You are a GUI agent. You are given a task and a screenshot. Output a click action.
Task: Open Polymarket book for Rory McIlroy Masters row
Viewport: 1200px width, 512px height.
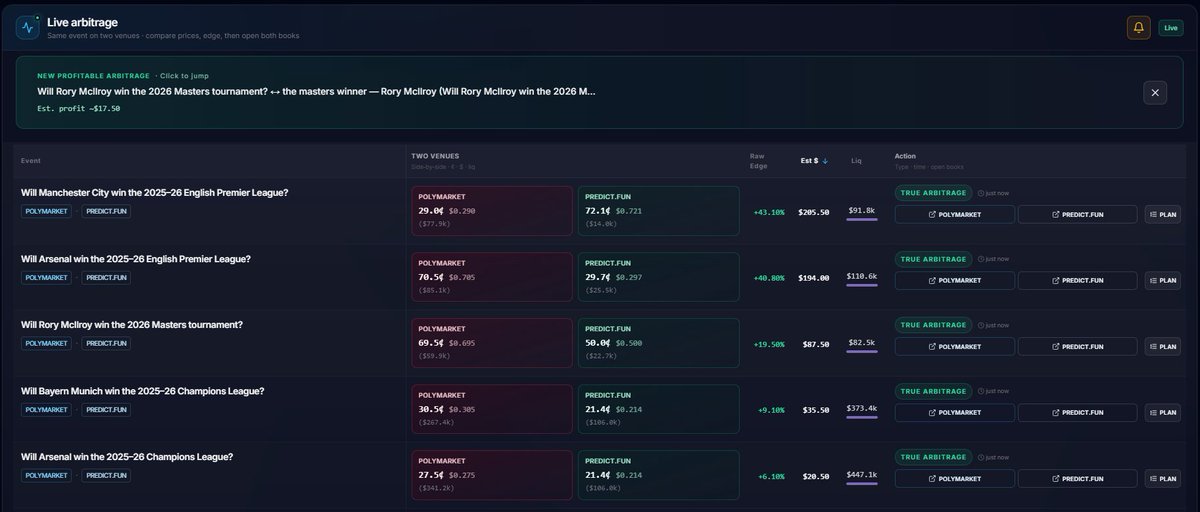pyautogui.click(x=955, y=346)
